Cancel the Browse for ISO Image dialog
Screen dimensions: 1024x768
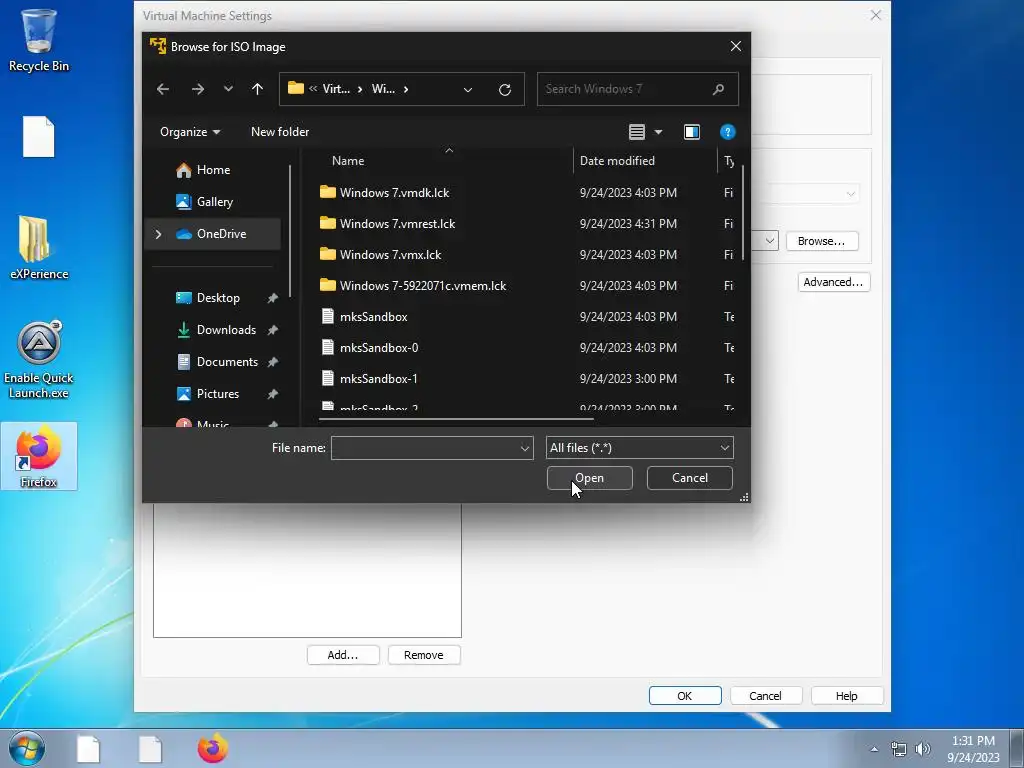[690, 478]
